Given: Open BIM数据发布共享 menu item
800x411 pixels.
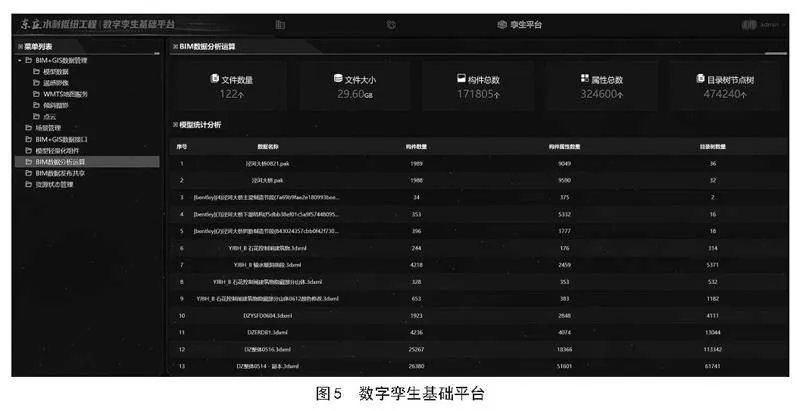Looking at the screenshot, I should coord(60,173).
